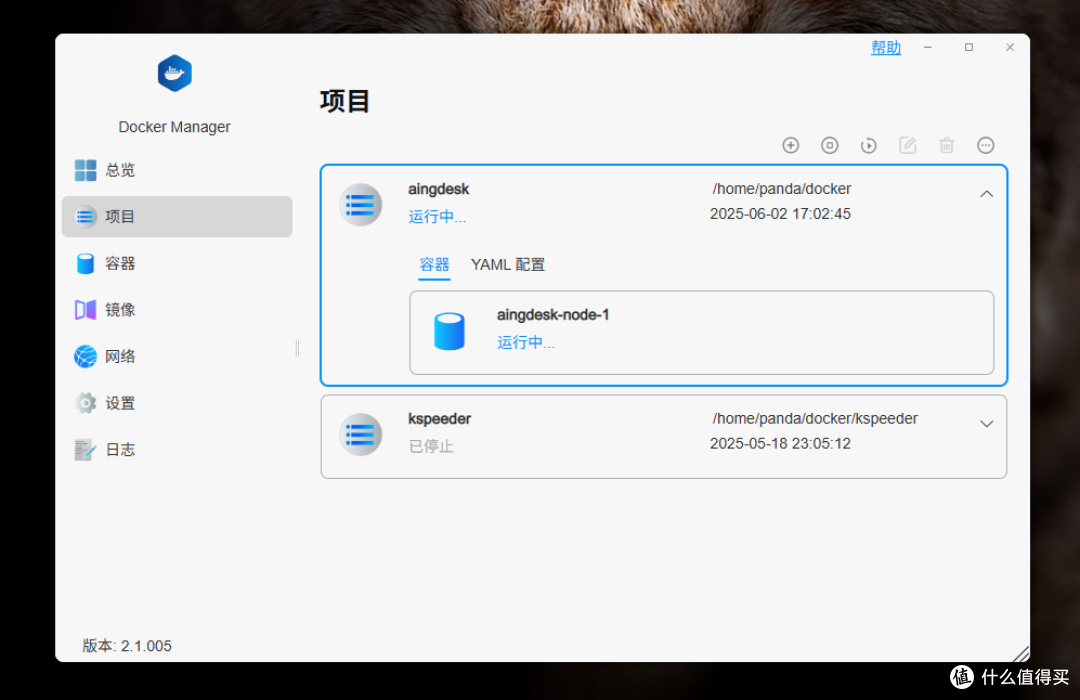
Task: Open the 总览 overview page
Action: pos(177,170)
